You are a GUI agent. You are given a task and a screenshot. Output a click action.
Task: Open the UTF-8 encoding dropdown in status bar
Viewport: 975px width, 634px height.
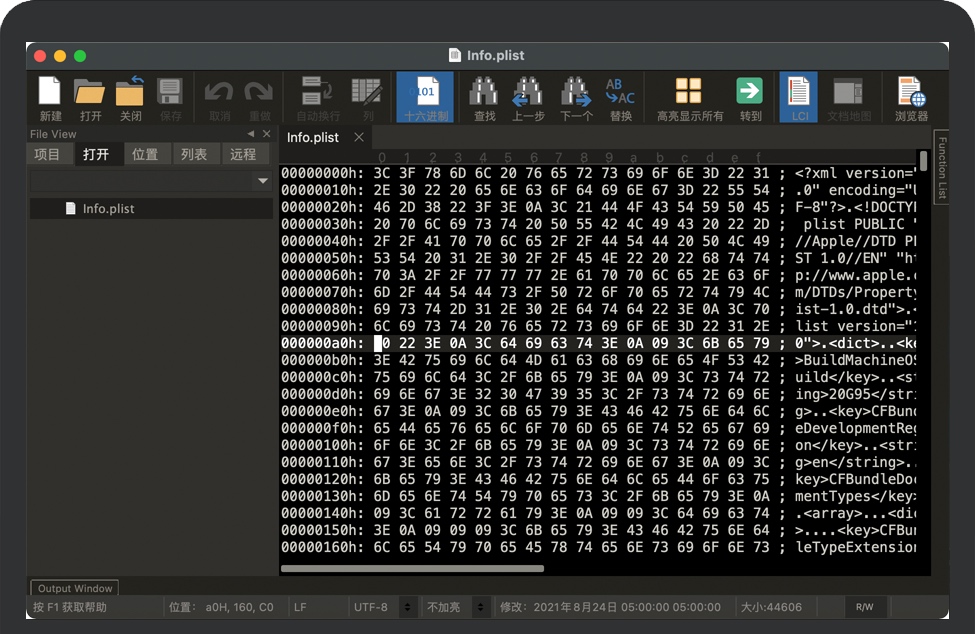[407, 607]
